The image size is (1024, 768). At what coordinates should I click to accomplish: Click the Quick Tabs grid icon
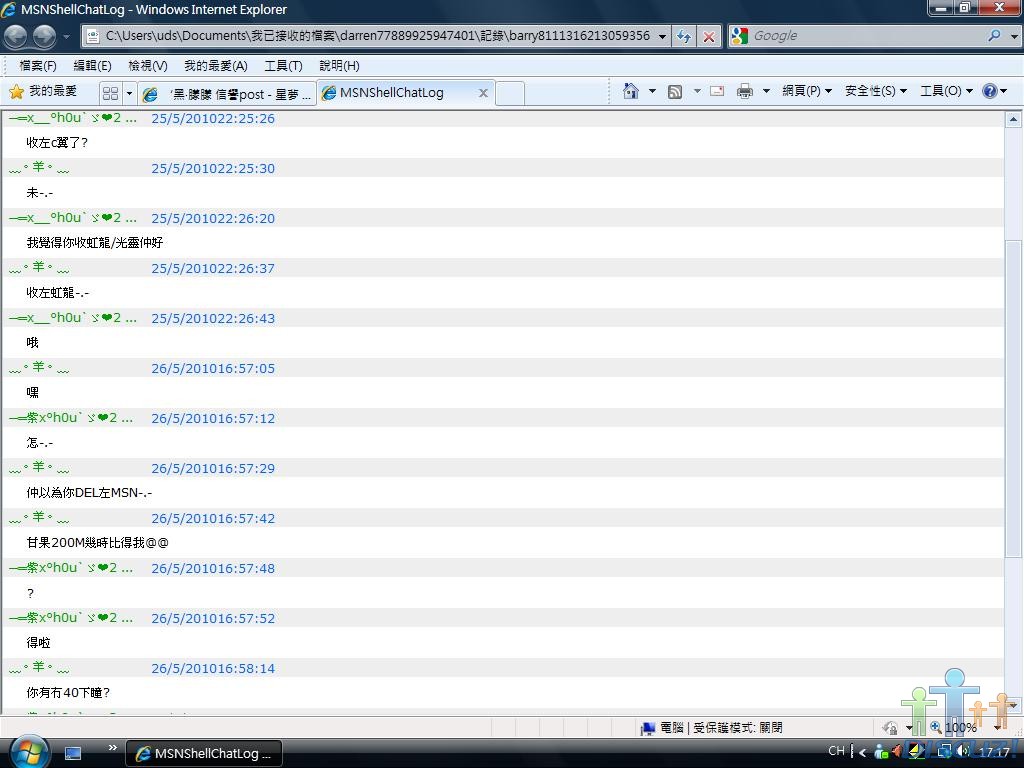(x=110, y=93)
